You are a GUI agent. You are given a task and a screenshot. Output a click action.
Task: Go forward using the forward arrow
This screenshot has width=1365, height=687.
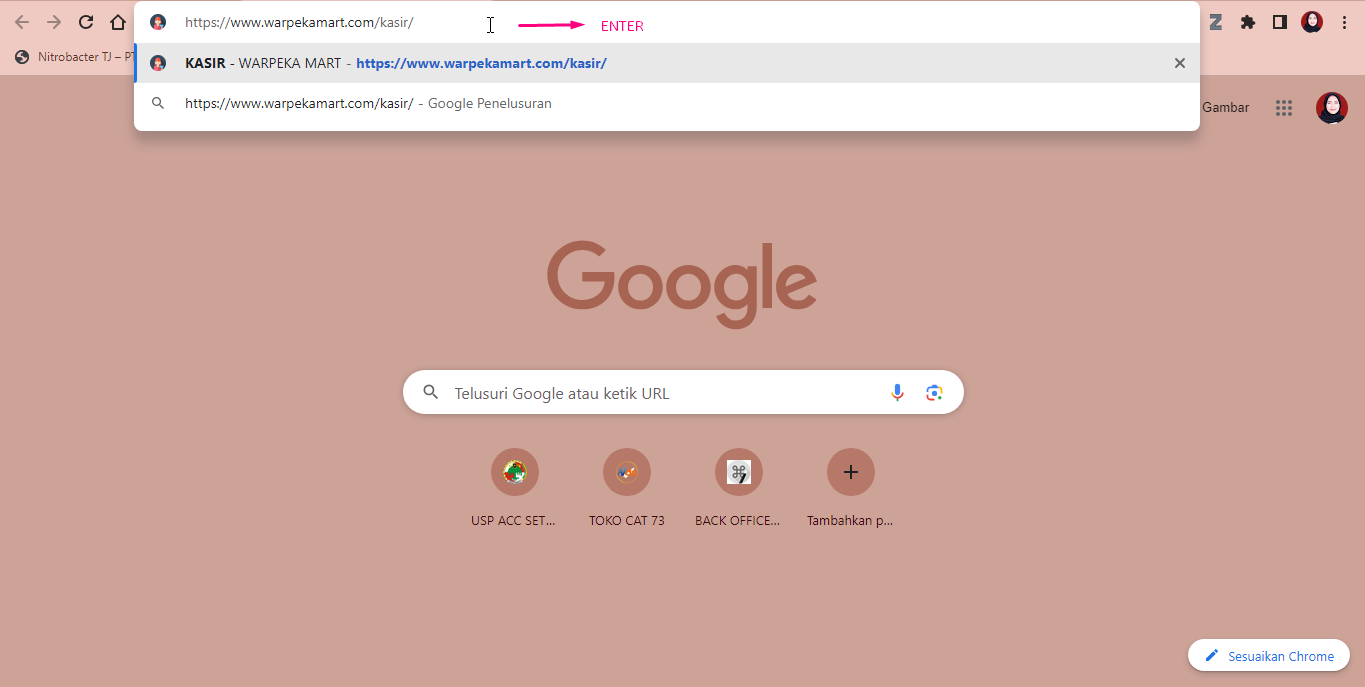[54, 22]
